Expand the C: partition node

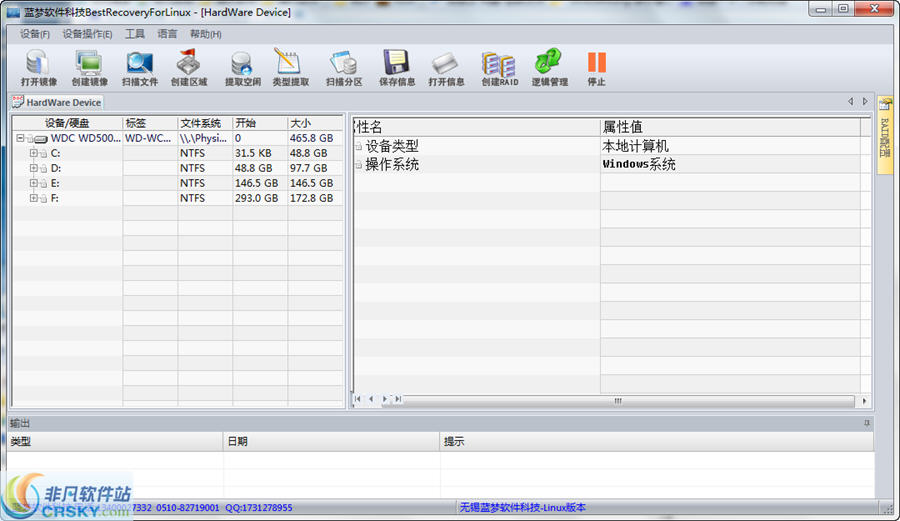33,153
